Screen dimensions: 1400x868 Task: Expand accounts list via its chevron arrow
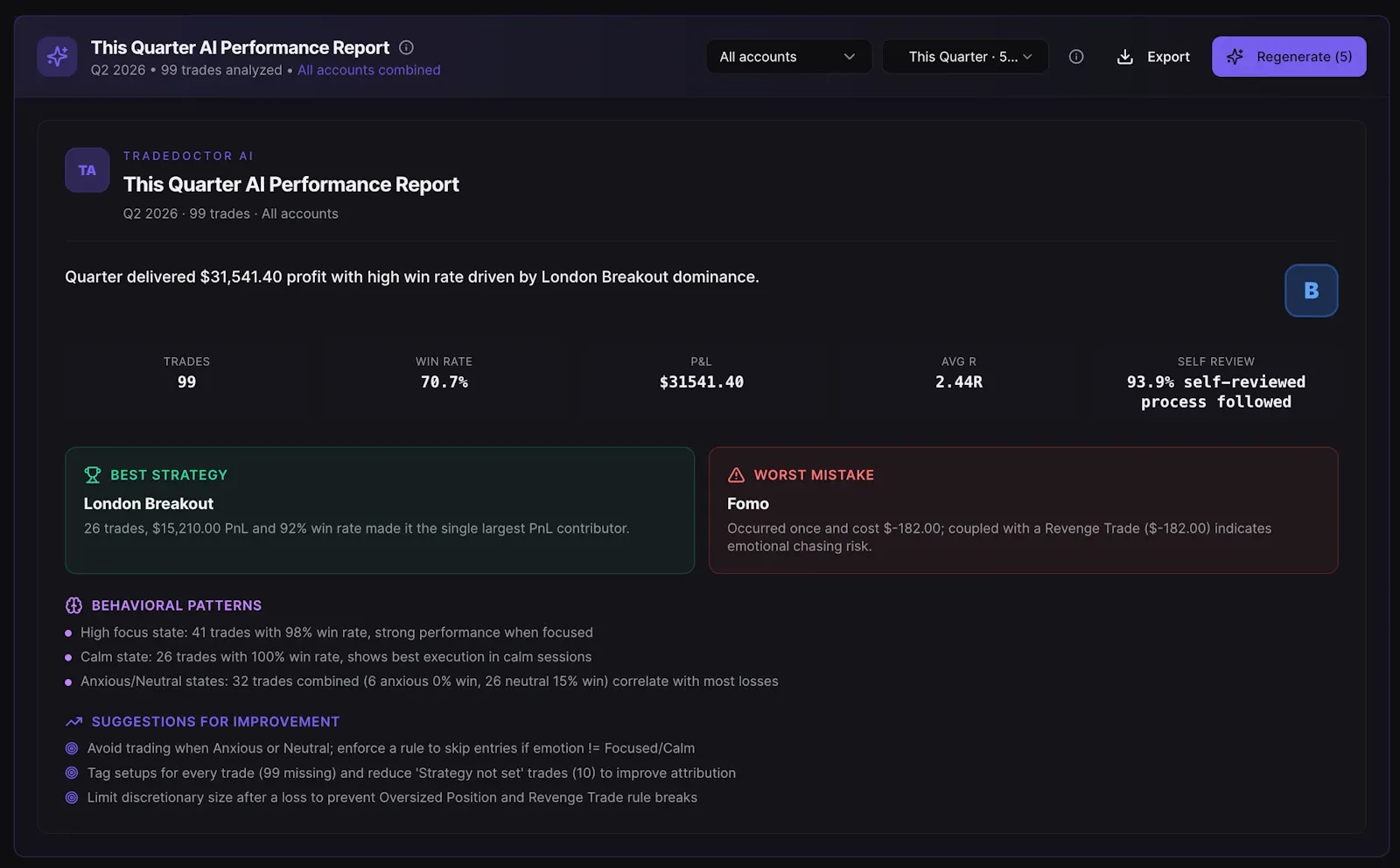[x=849, y=57]
